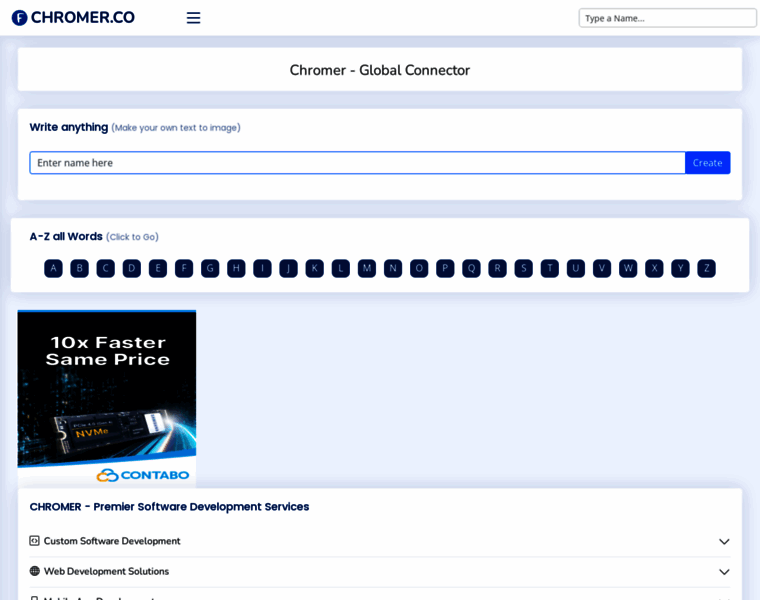This screenshot has width=760, height=600.
Task: Open the Contabo NVMe advertisement
Action: click(x=107, y=399)
